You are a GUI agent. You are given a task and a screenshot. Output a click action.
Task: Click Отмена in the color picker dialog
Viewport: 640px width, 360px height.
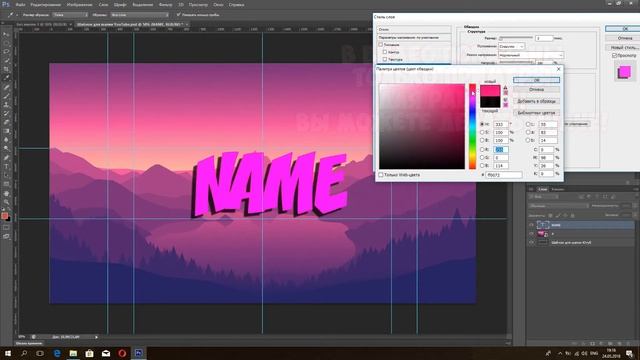point(536,89)
